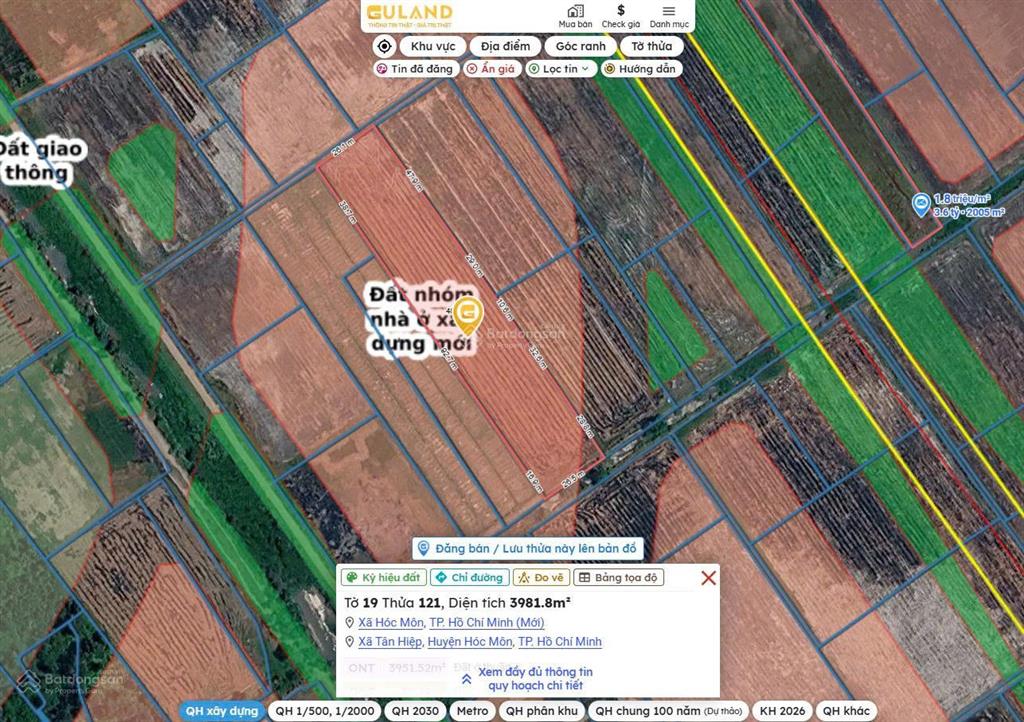Open the Xã Tân Hiệp link

click(390, 642)
